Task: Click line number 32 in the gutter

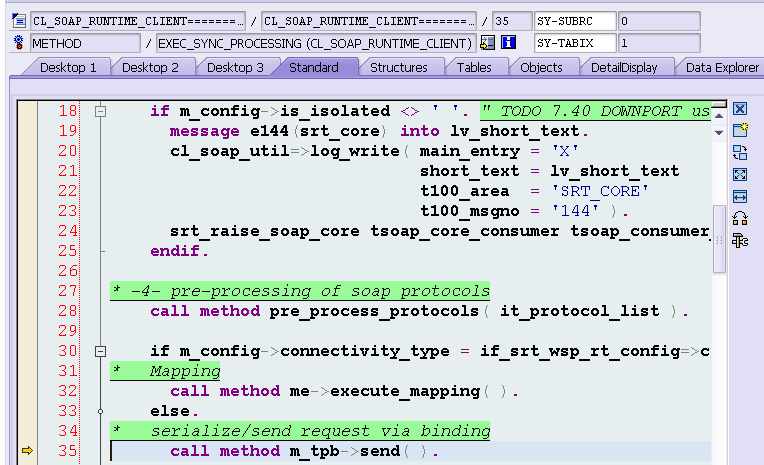Action: tap(67, 391)
